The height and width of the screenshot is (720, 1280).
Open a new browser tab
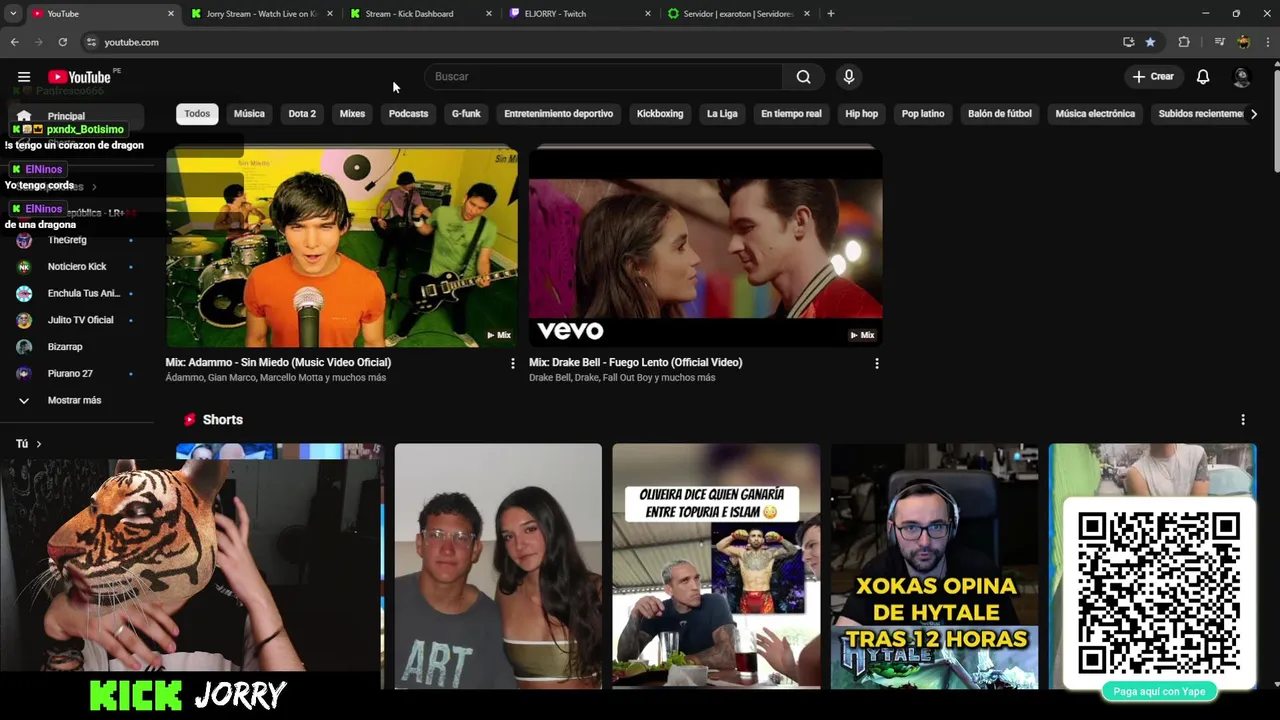coord(830,13)
